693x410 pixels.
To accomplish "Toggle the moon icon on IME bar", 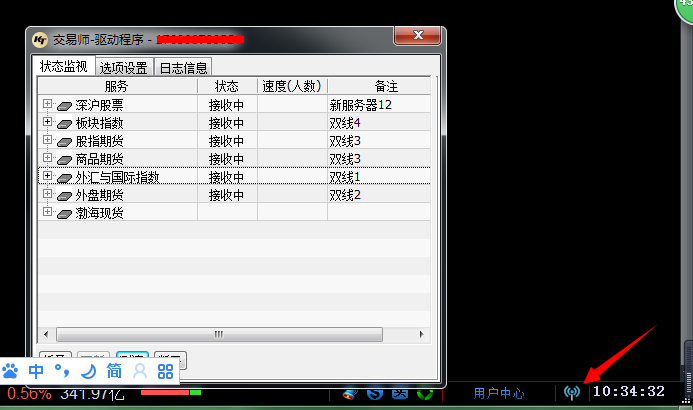I will pyautogui.click(x=87, y=371).
